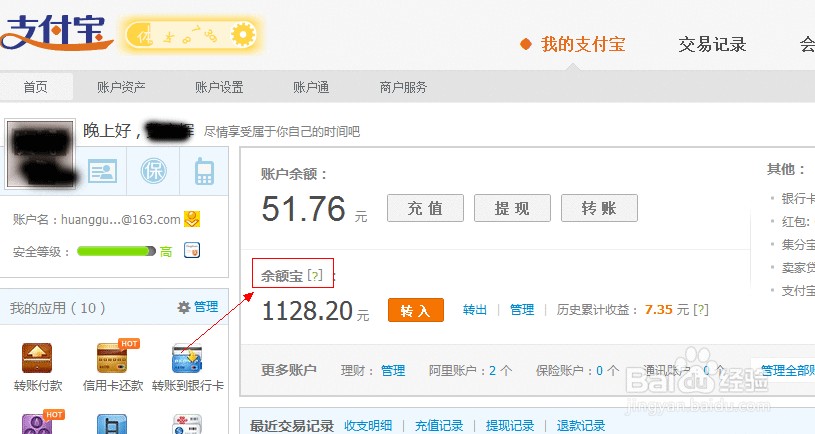Screen dimensions: 815x434
Task: Select the 账户资产 tab
Action: coord(121,87)
